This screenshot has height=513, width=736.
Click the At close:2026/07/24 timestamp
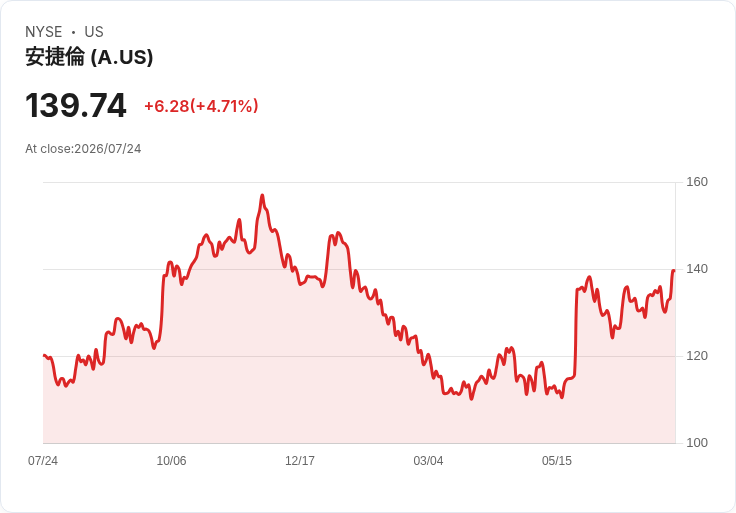click(83, 149)
